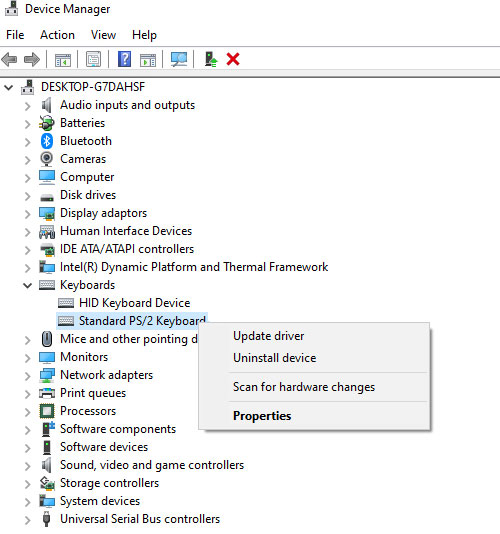Click the Print queues printer icon
Screen dimensions: 500x534
[47, 393]
